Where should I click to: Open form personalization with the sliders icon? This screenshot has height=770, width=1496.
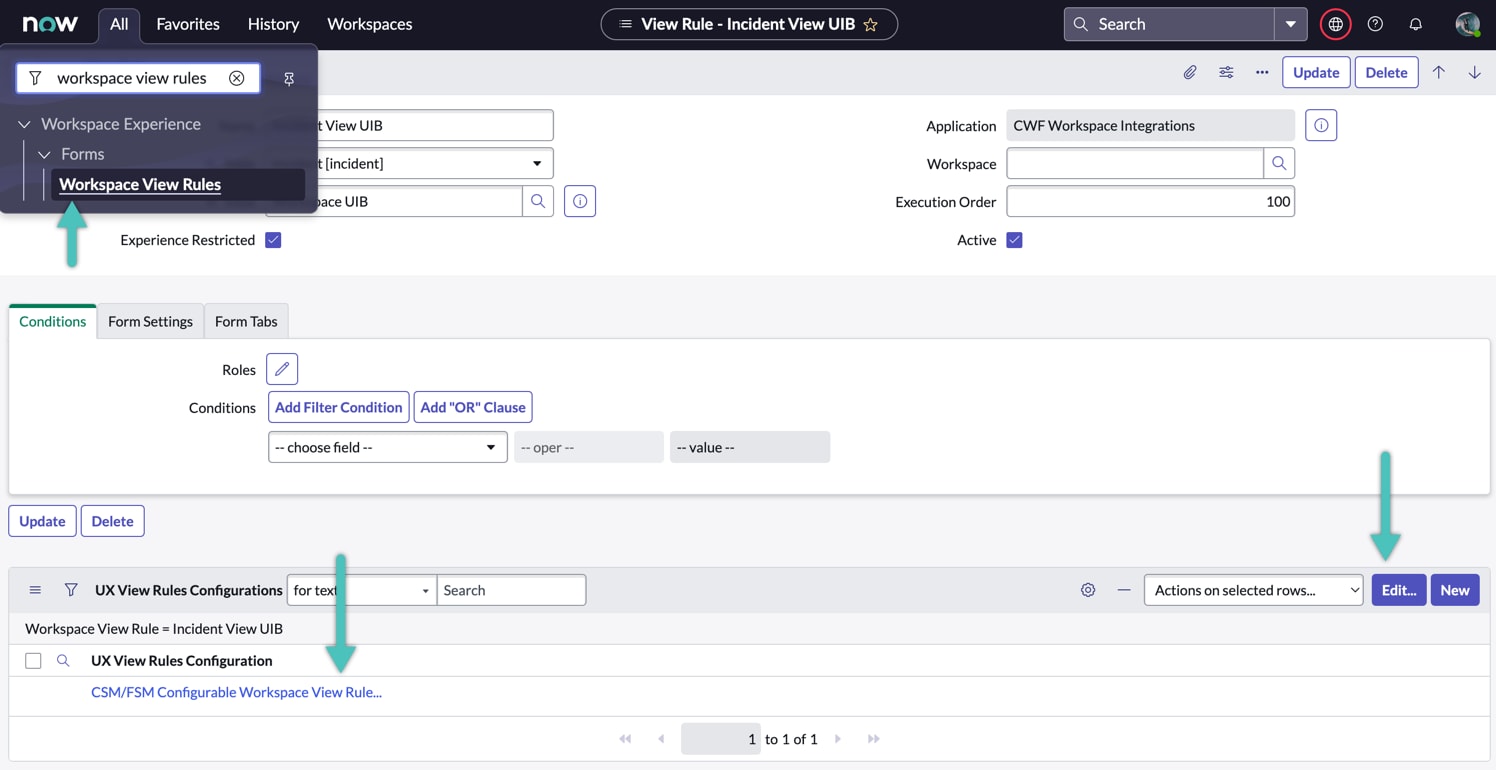click(1226, 72)
